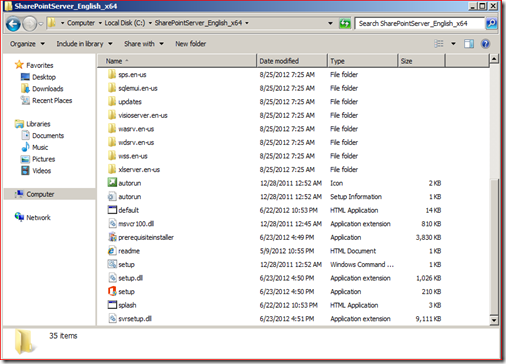Select the svrsetup.dll file icon
Screen dimensions: 506x364
(112, 318)
